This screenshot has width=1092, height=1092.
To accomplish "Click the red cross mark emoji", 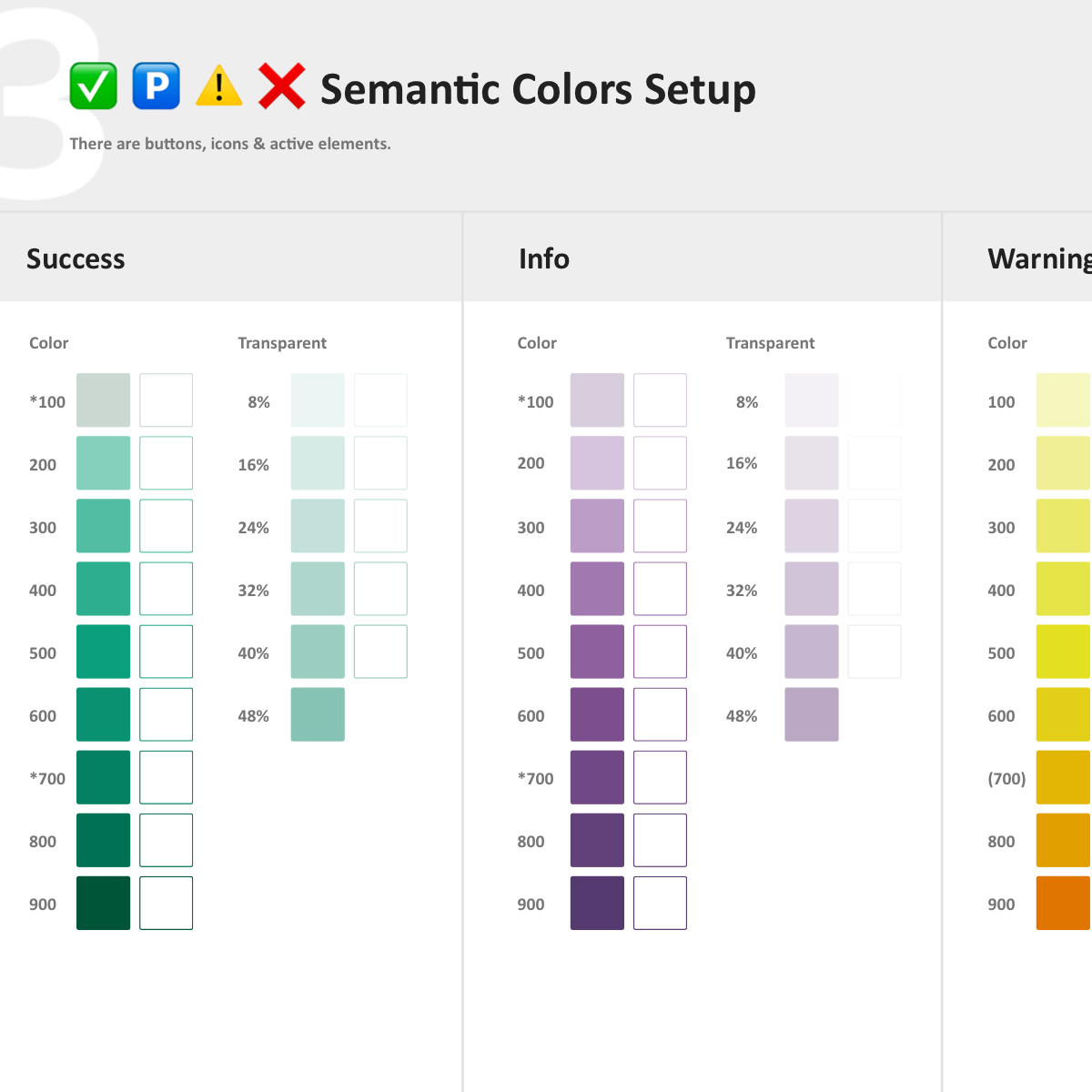I will (x=281, y=86).
